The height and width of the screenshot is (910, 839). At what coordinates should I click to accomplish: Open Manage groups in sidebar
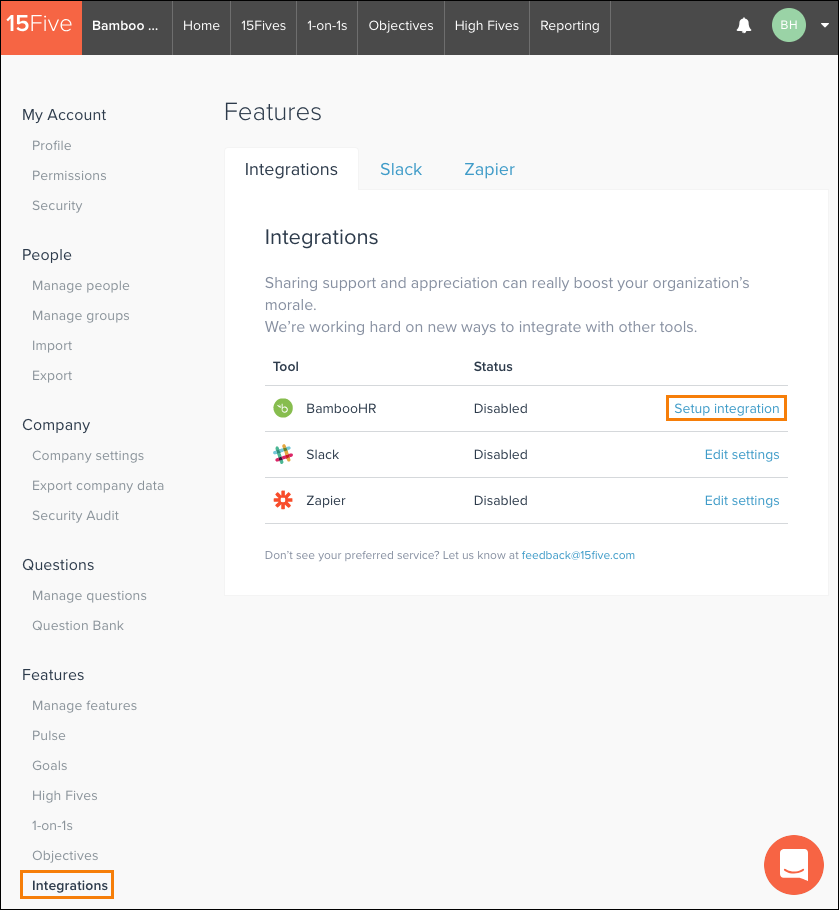[x=81, y=316]
